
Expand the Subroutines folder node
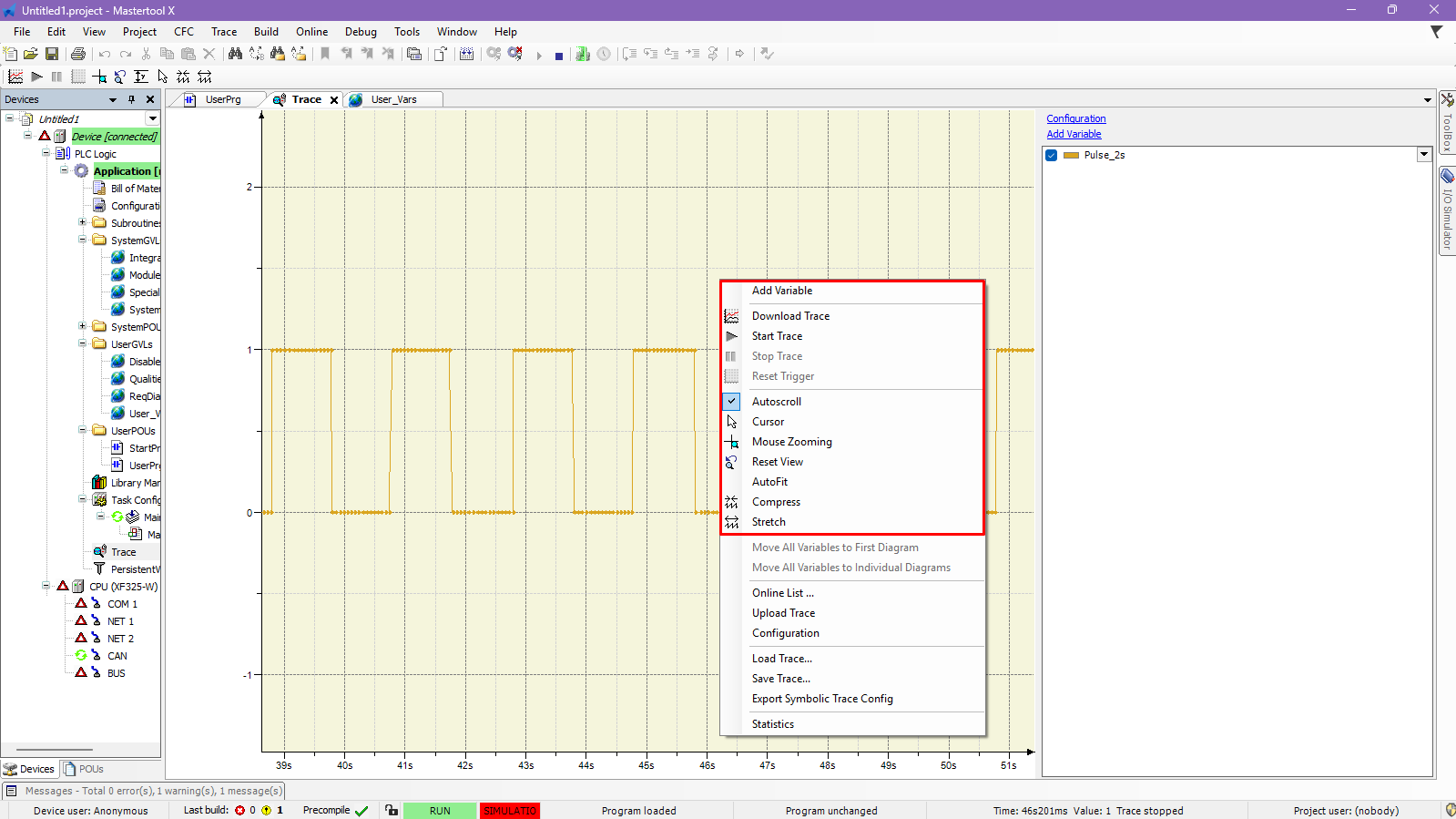pyautogui.click(x=82, y=222)
